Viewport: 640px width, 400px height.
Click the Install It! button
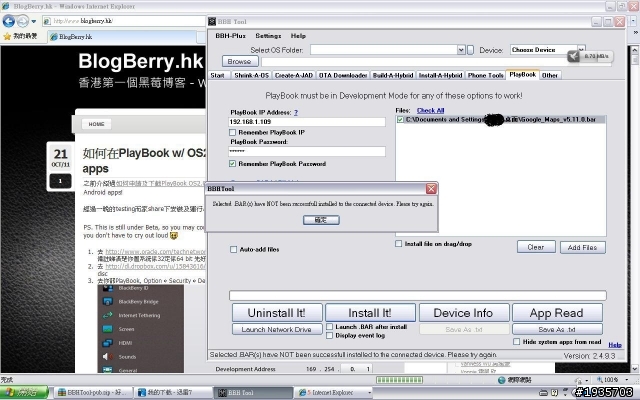point(370,313)
